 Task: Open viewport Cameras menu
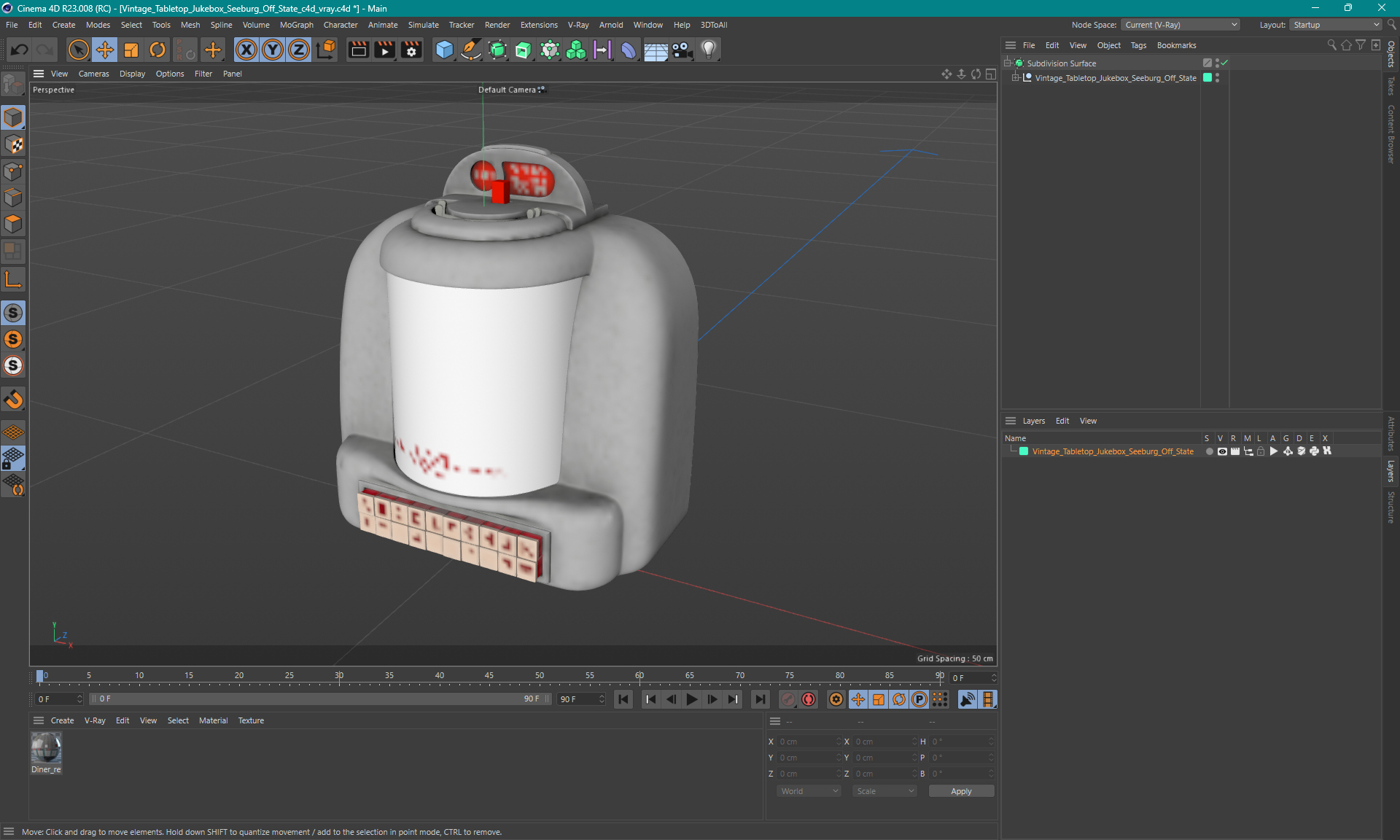[93, 74]
